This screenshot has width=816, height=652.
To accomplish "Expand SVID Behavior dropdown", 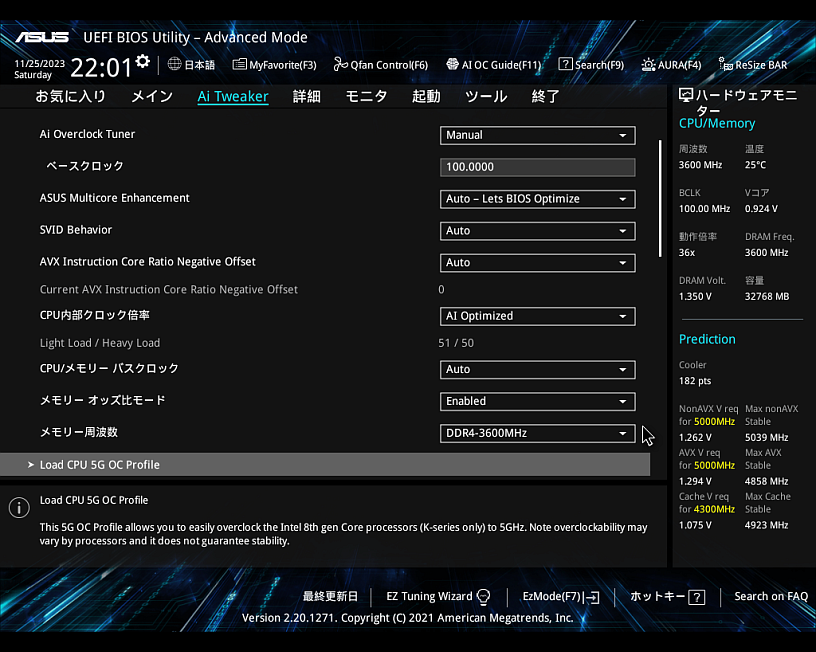I will 538,231.
